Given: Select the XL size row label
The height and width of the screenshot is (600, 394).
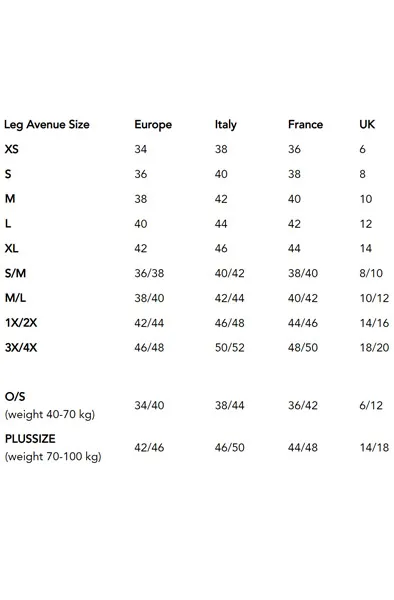Looking at the screenshot, I should [x=11, y=248].
